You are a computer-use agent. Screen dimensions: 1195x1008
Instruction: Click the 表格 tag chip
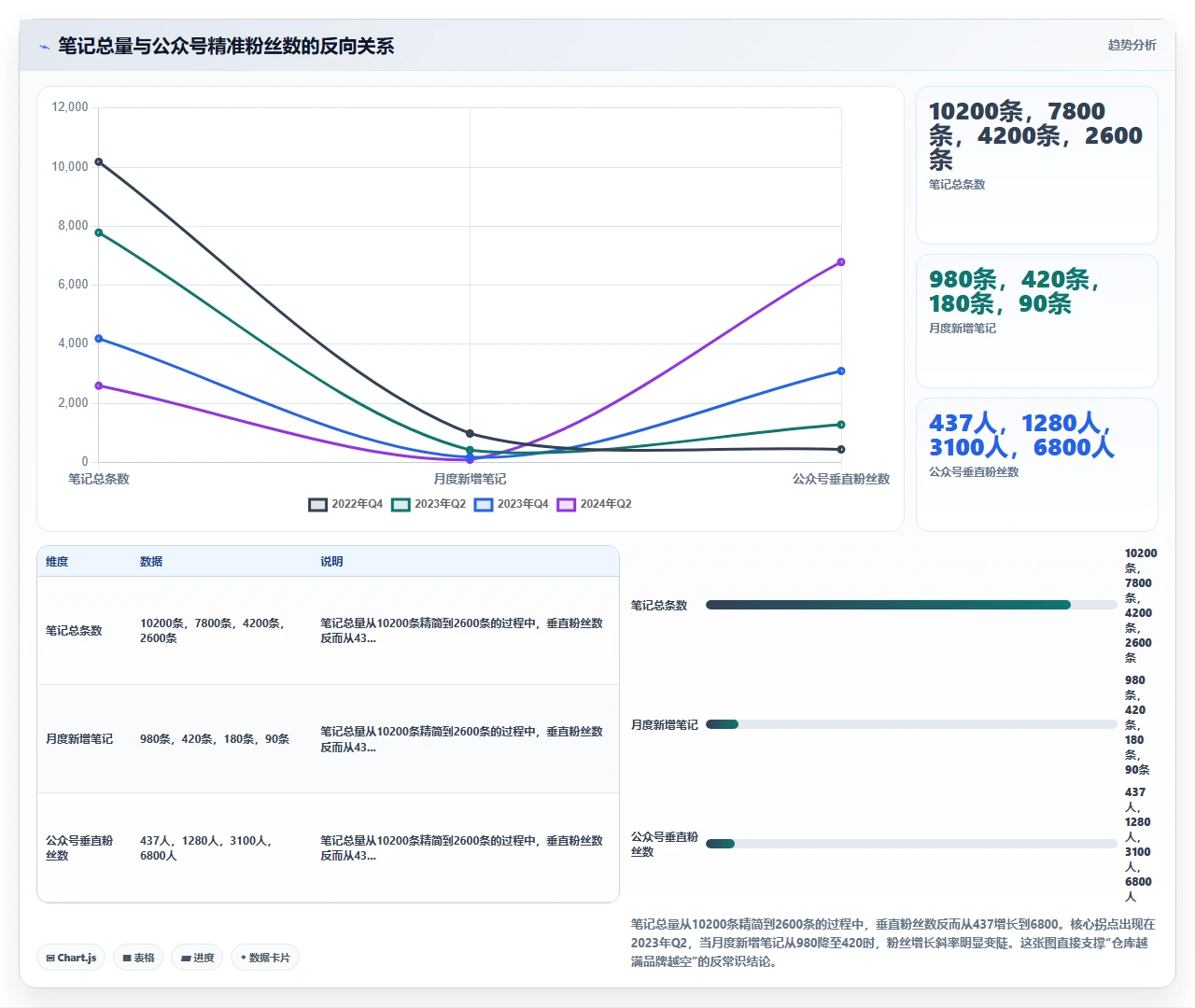pyautogui.click(x=138, y=958)
